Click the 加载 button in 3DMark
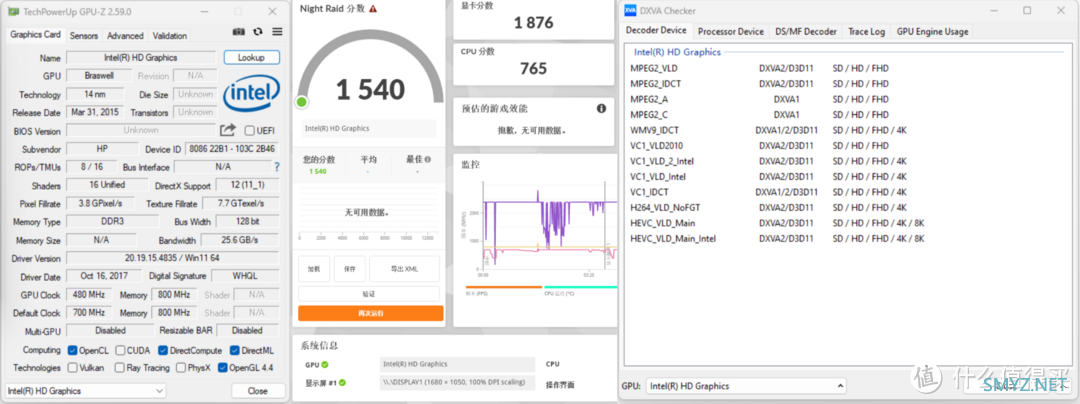1080x404 pixels. (314, 268)
